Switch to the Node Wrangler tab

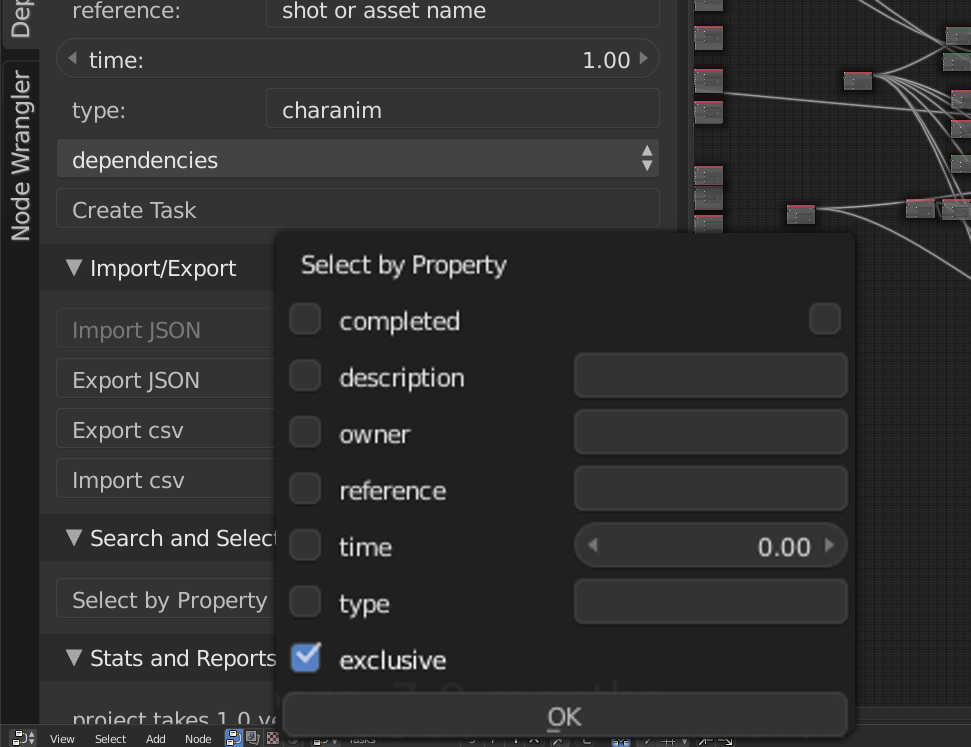[20, 155]
